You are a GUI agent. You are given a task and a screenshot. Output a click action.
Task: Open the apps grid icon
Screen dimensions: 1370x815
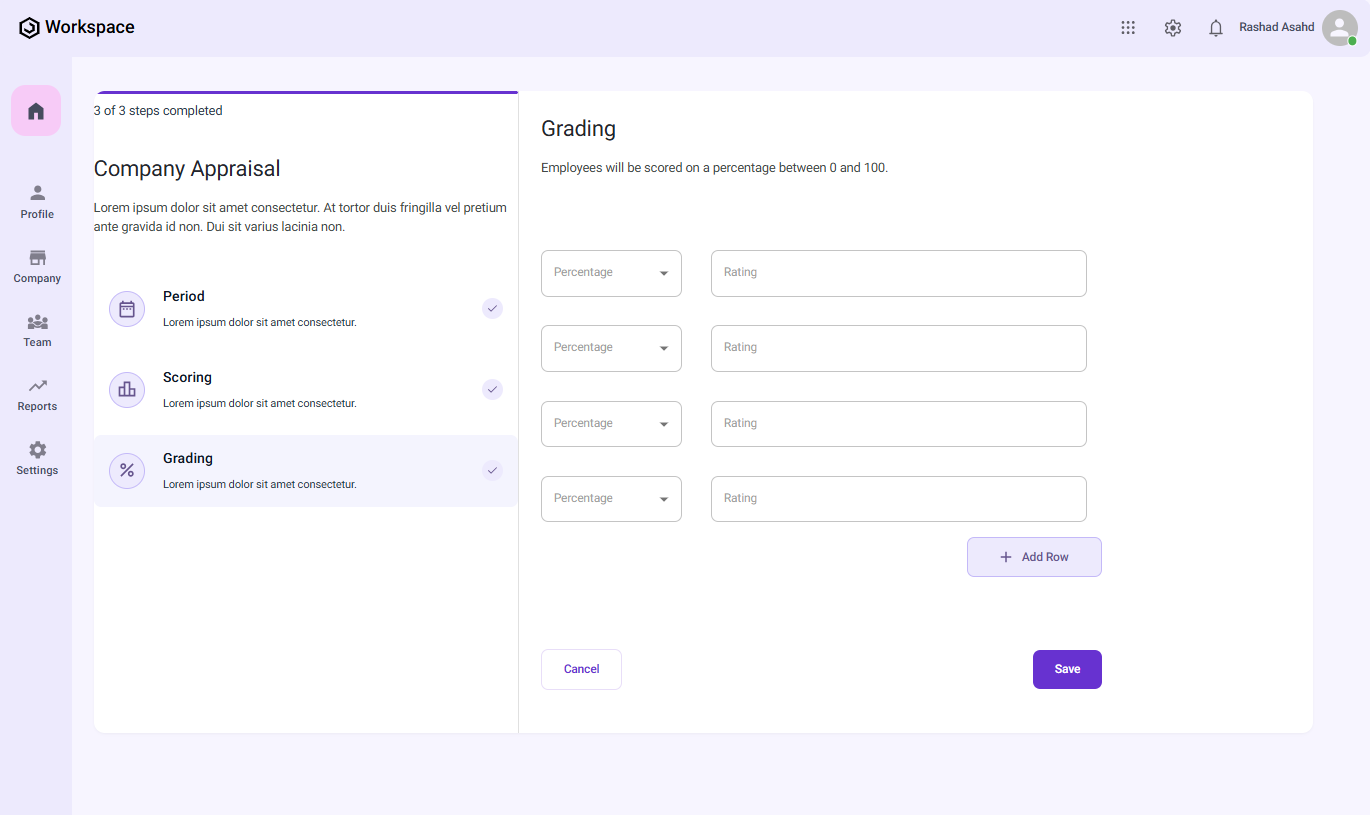tap(1128, 28)
